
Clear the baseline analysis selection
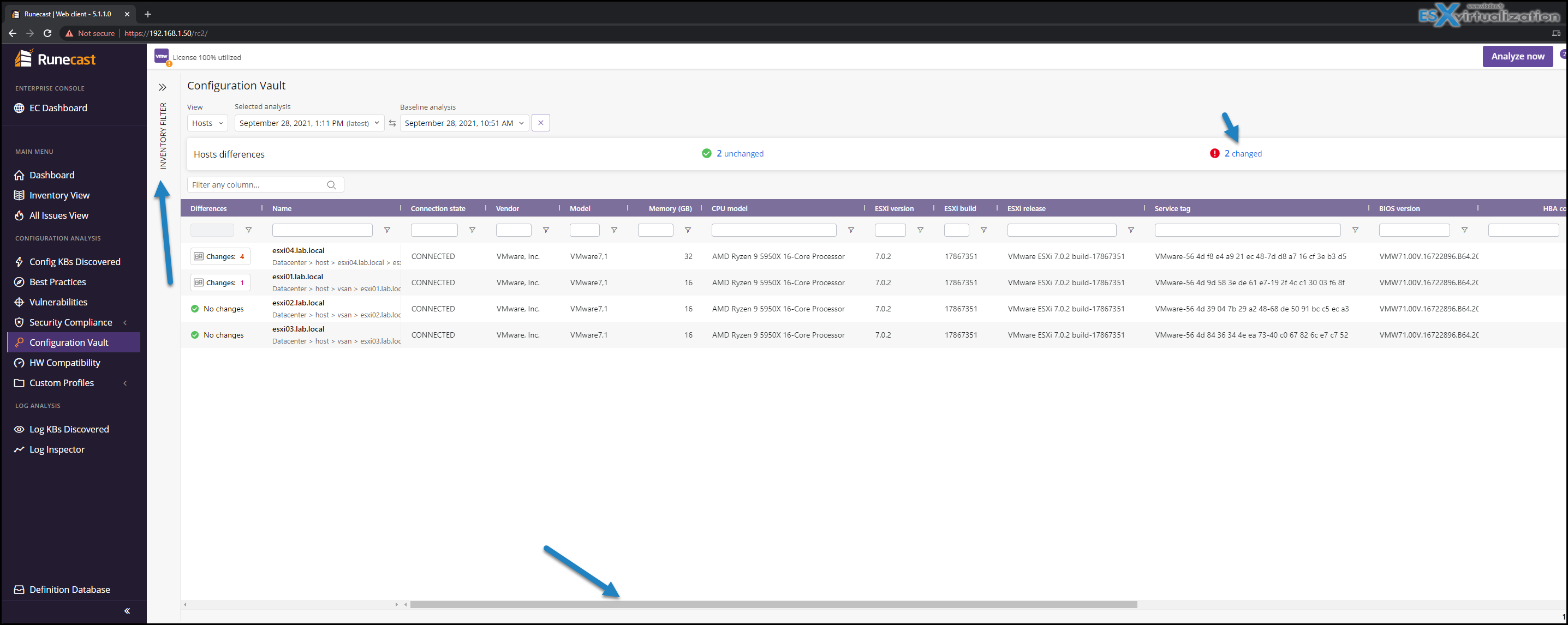click(x=540, y=123)
